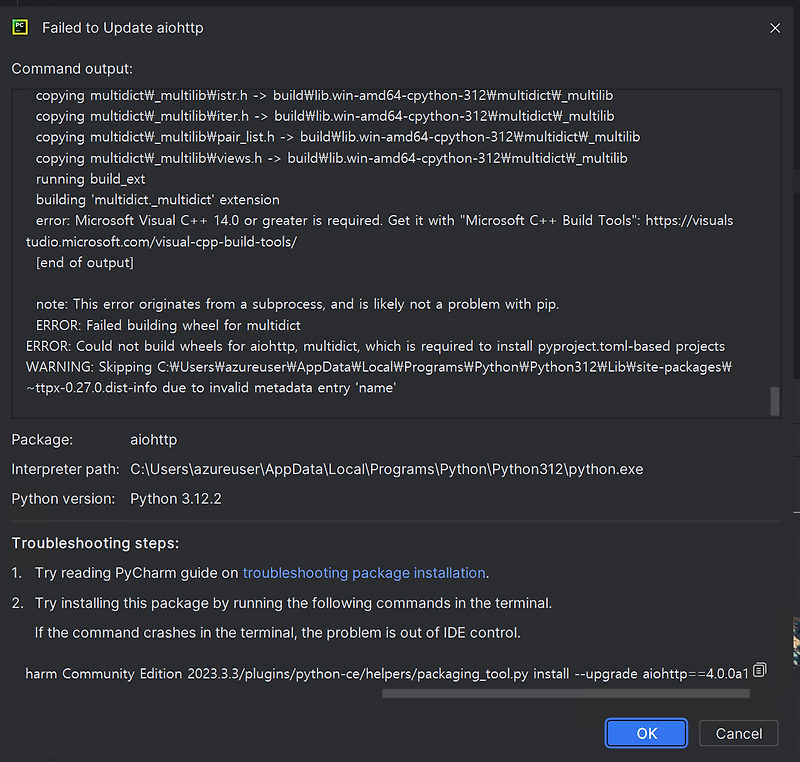Click the 'copying multidict\_multilib\views.h' line
The image size is (800, 762).
coord(332,158)
